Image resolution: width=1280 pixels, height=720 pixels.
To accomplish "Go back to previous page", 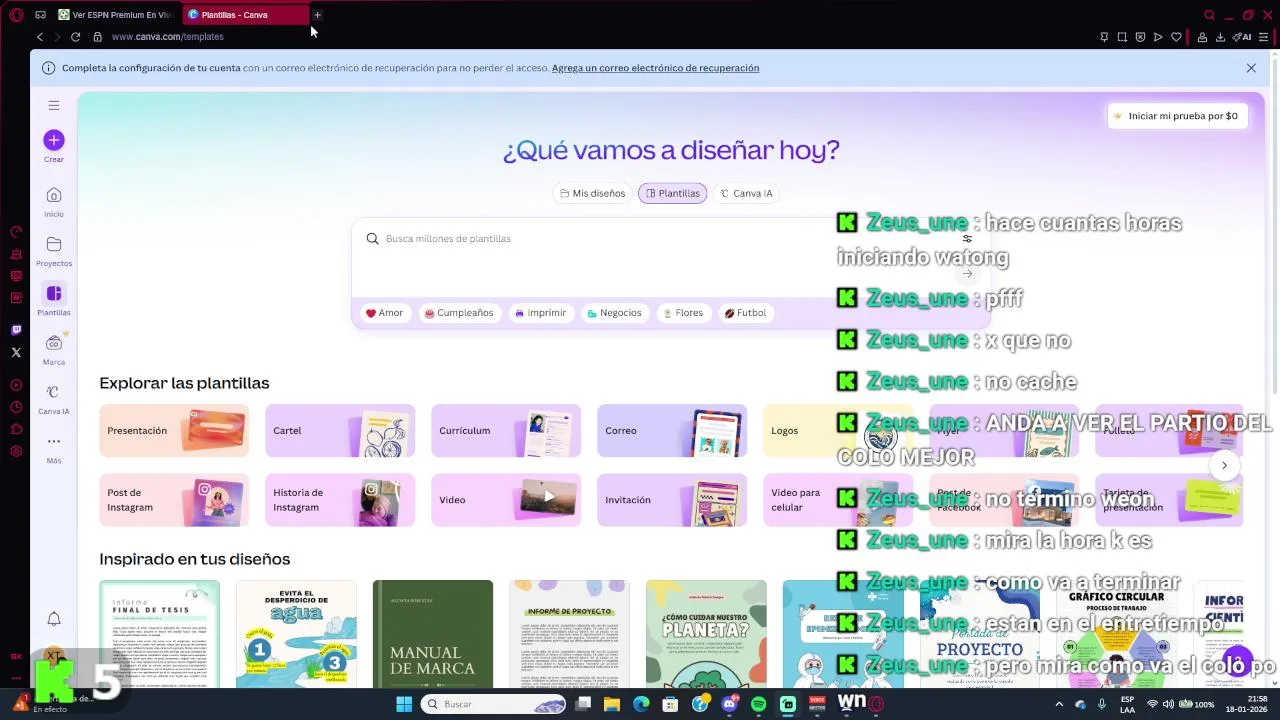I will point(39,37).
